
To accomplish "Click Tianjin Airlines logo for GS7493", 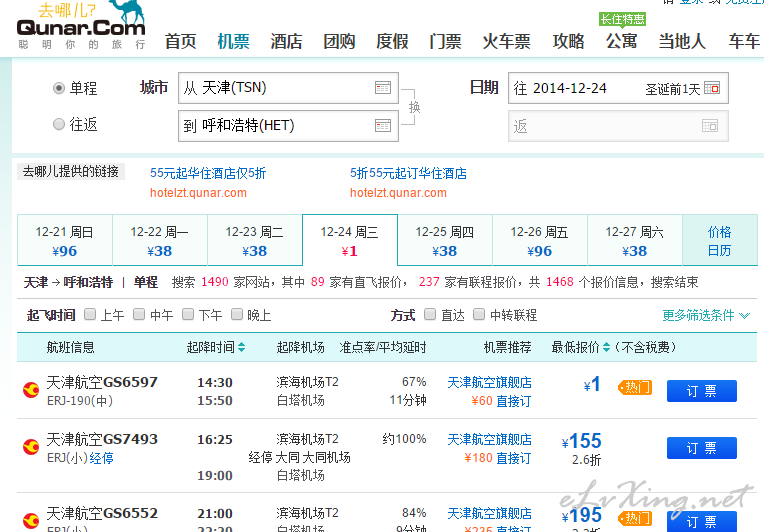I will click(31, 447).
